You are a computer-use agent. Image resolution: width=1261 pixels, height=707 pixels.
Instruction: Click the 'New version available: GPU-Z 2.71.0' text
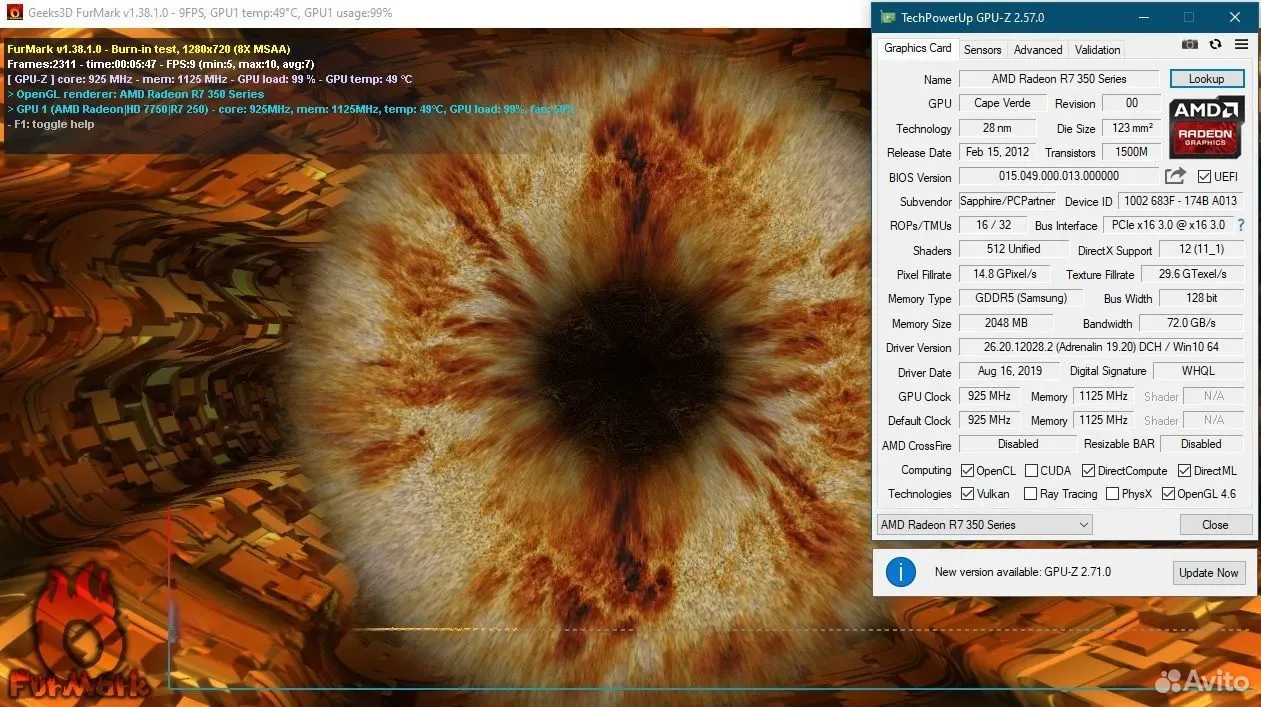point(1023,572)
